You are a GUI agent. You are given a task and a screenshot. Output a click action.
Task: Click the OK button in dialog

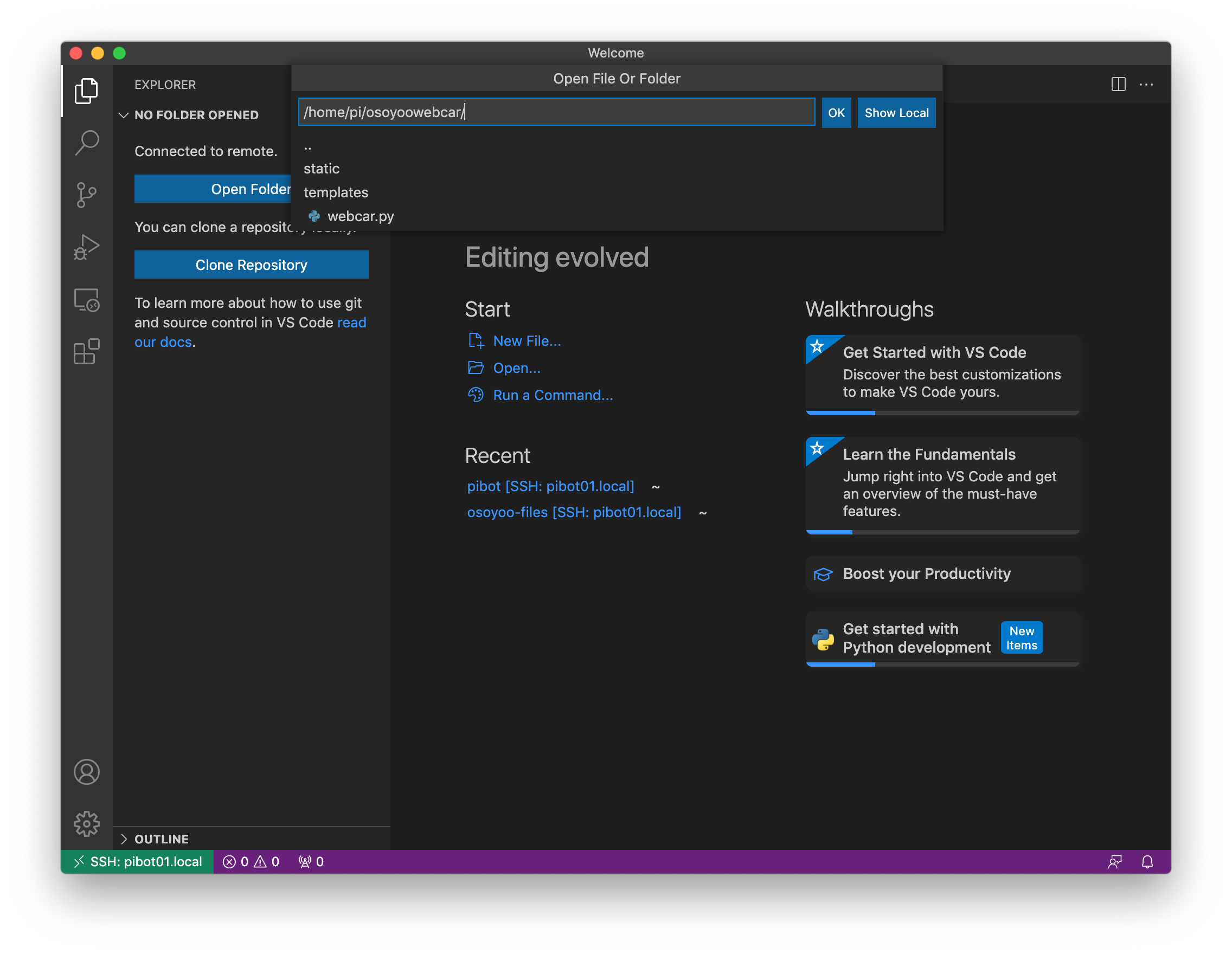(x=836, y=113)
